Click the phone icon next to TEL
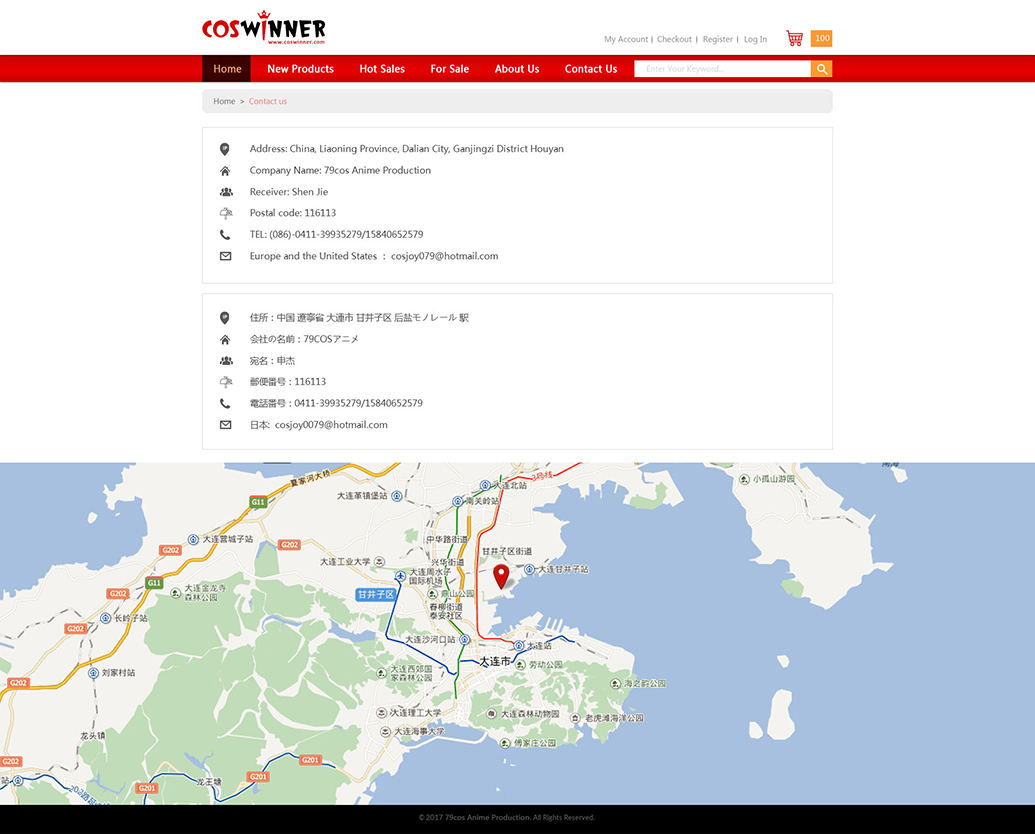This screenshot has width=1035, height=834. pos(225,235)
